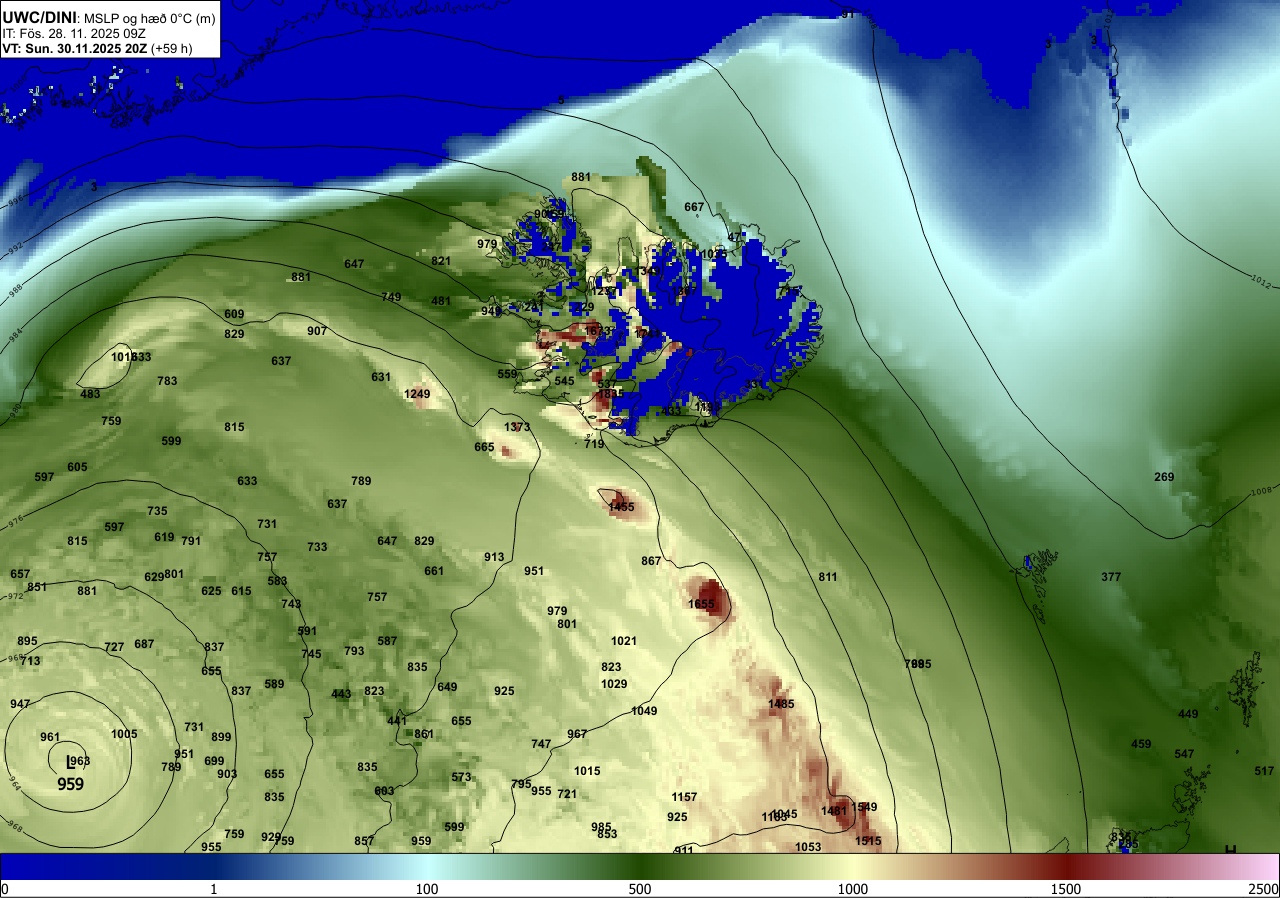The height and width of the screenshot is (898, 1280).
Task: Click the height value '783'
Action: pyautogui.click(x=167, y=381)
